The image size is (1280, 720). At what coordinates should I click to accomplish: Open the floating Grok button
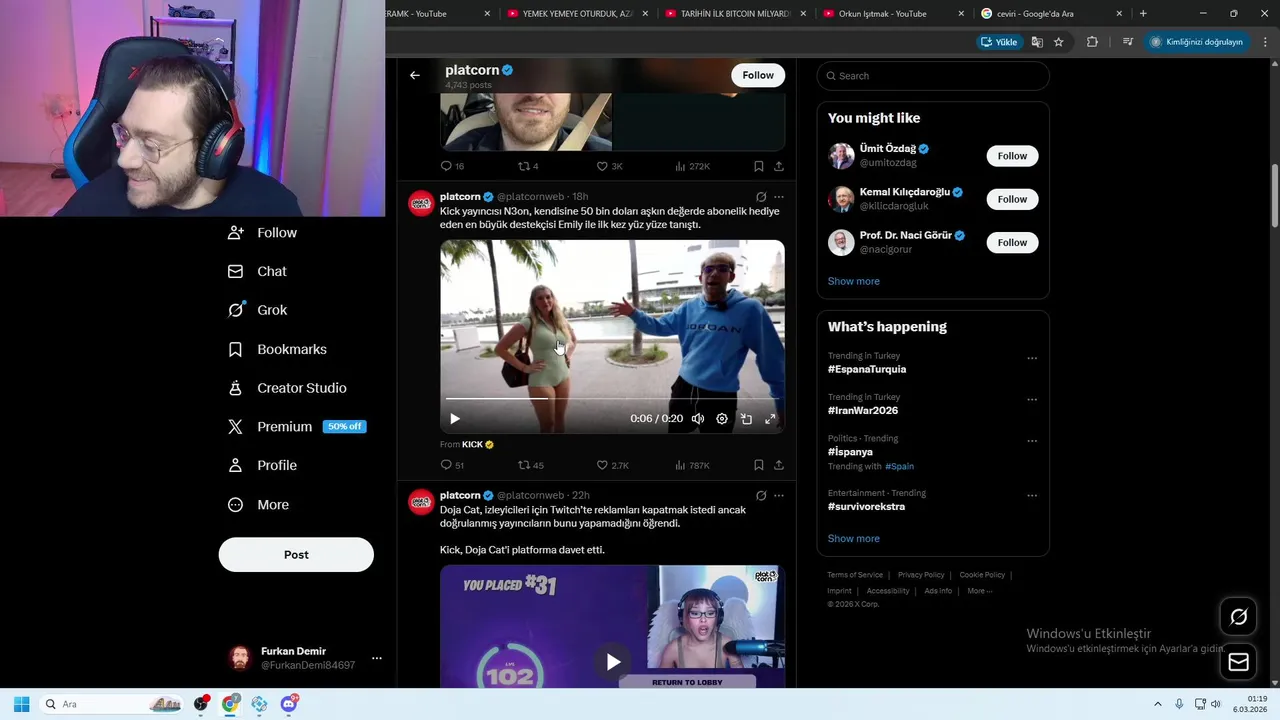(x=1238, y=617)
